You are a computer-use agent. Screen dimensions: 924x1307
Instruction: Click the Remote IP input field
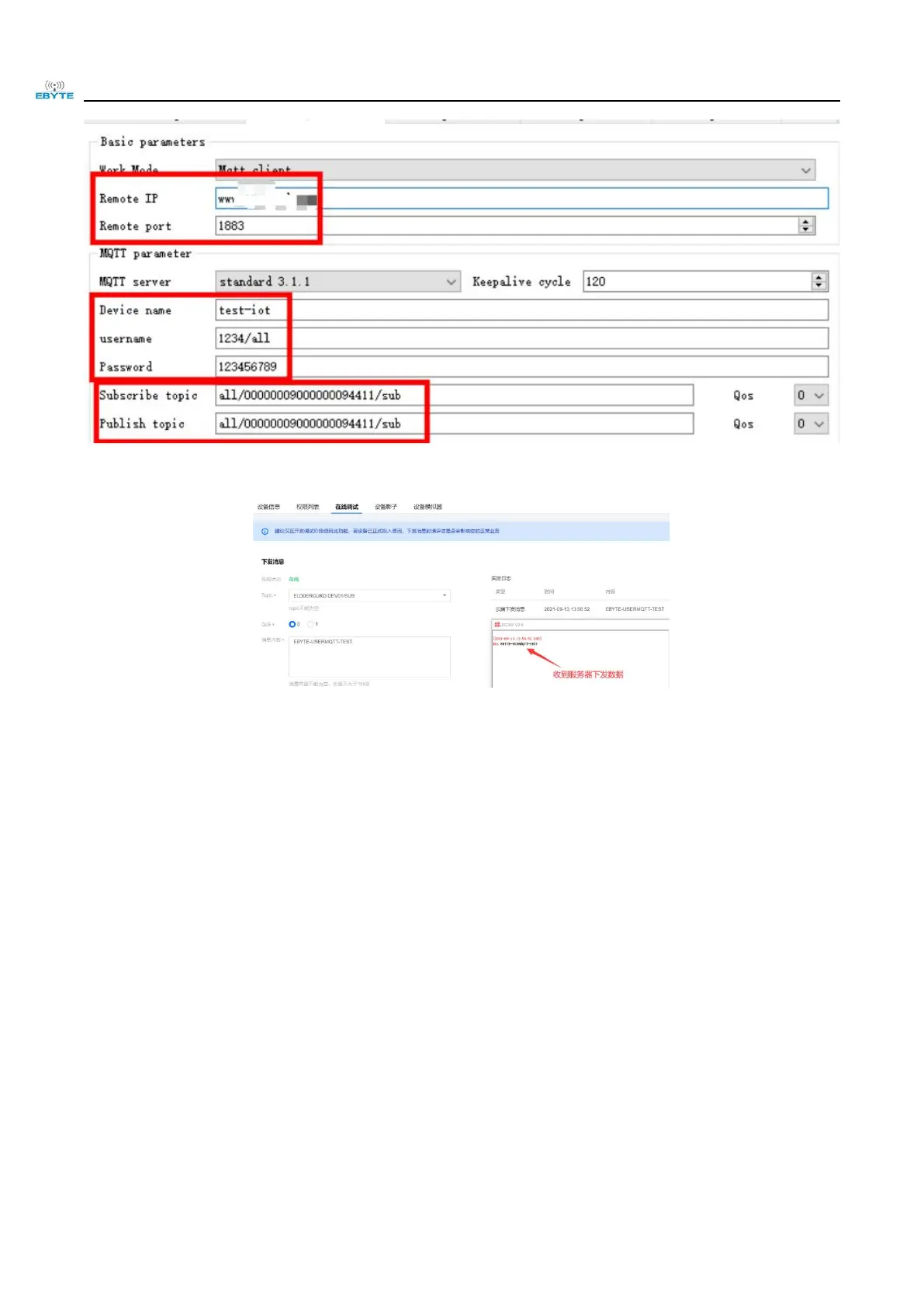coord(521,199)
